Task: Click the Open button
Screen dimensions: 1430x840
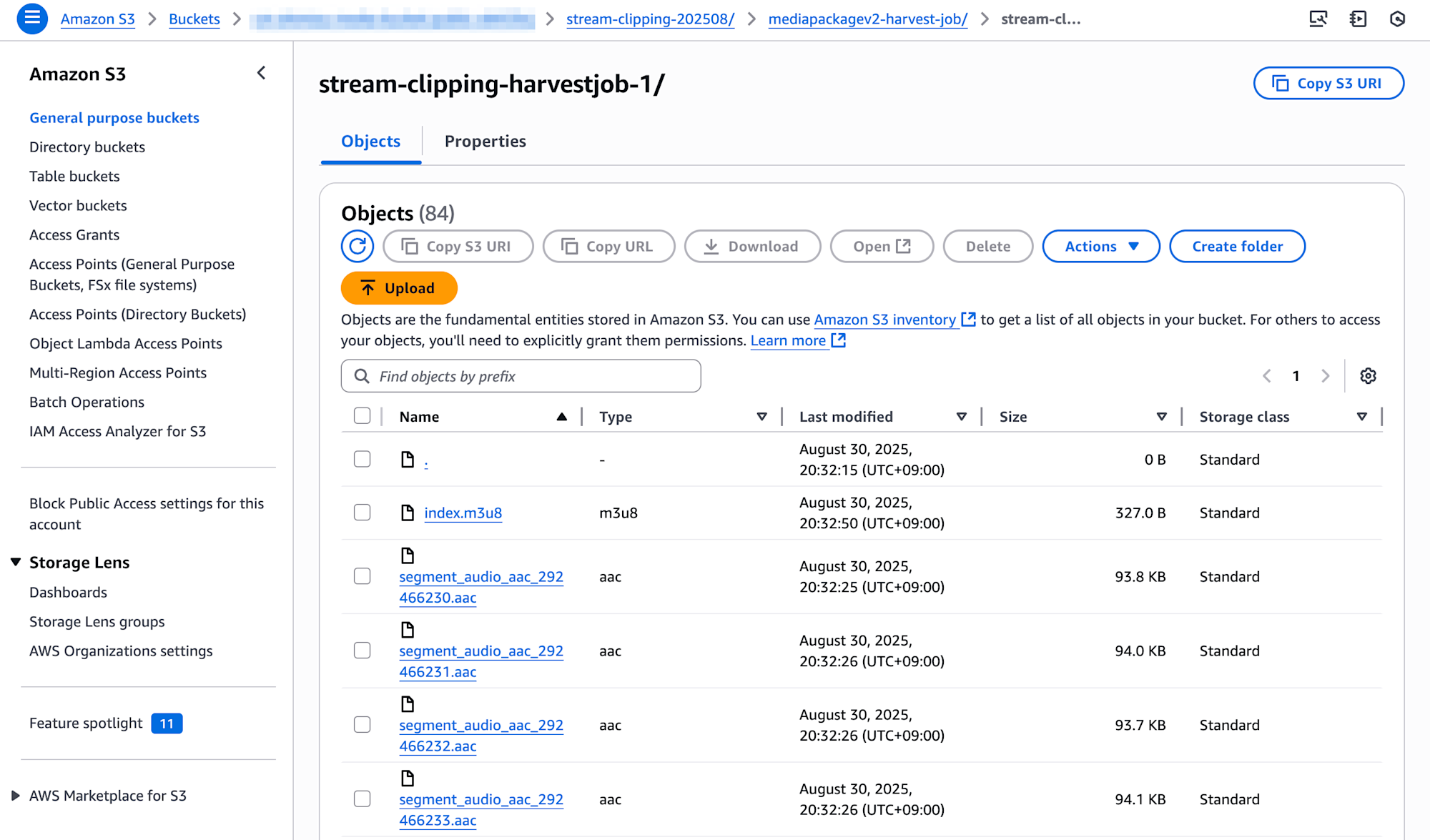Action: (x=882, y=246)
